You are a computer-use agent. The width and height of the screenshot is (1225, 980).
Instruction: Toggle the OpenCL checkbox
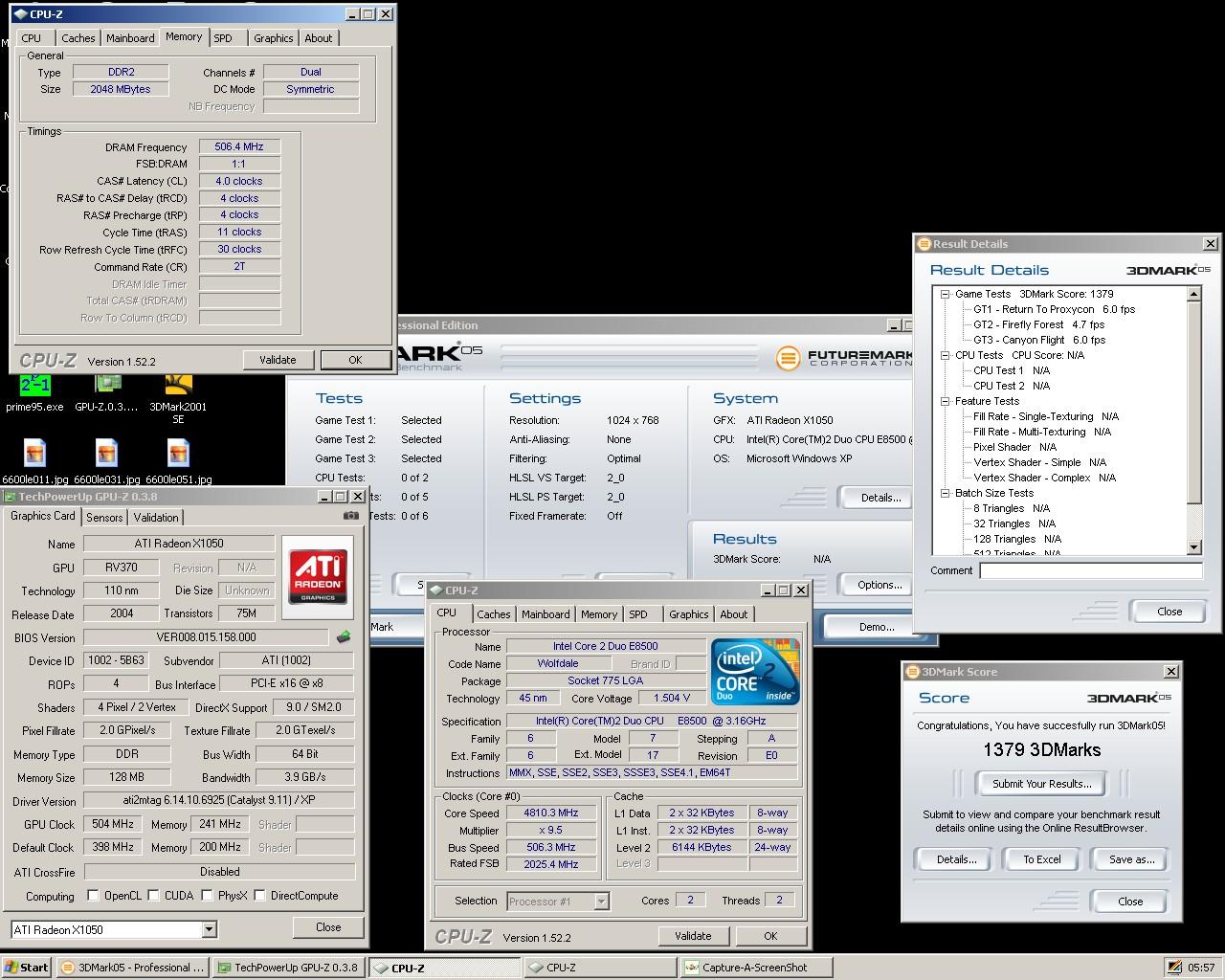point(93,896)
